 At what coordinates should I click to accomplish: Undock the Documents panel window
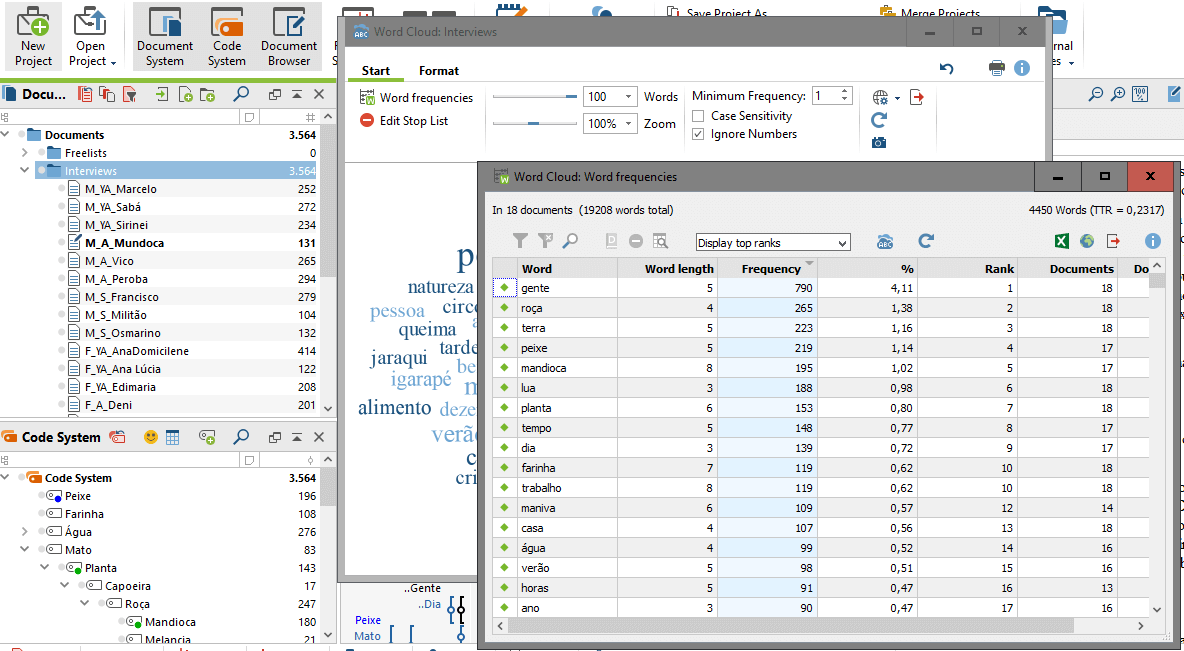pyautogui.click(x=275, y=94)
